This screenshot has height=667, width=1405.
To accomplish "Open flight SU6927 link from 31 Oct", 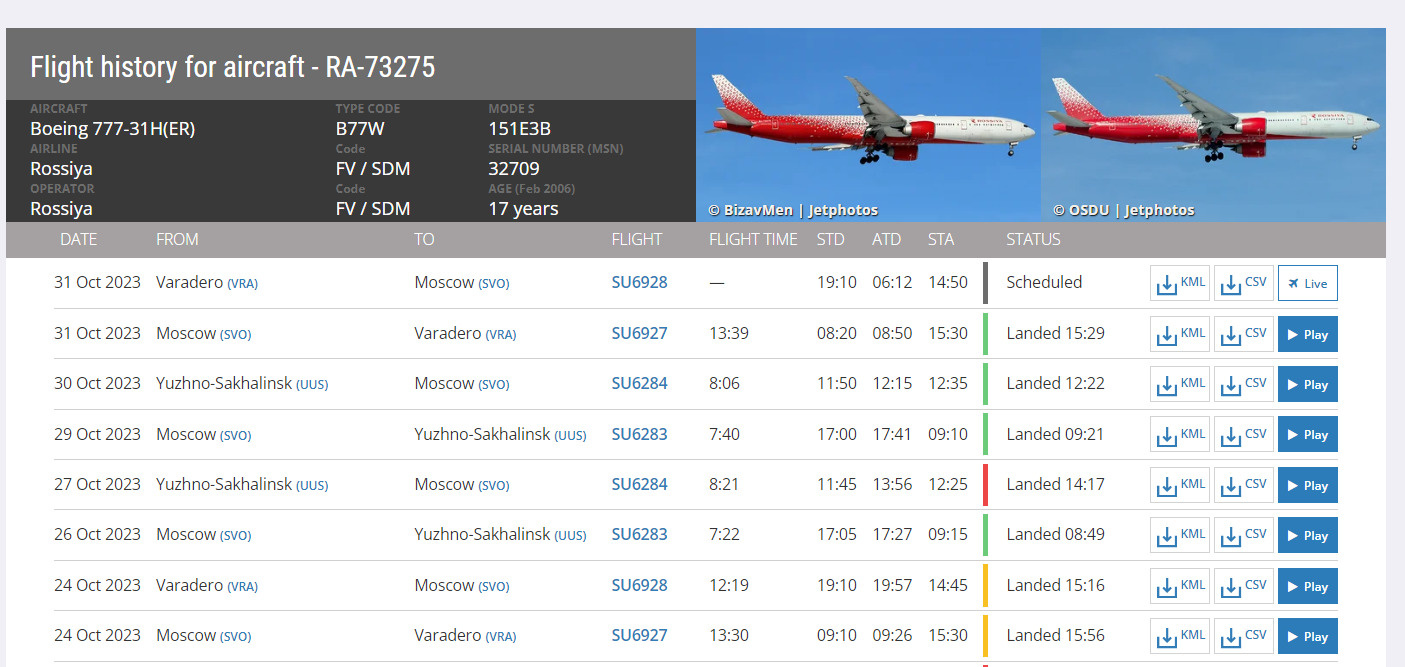I will point(639,333).
